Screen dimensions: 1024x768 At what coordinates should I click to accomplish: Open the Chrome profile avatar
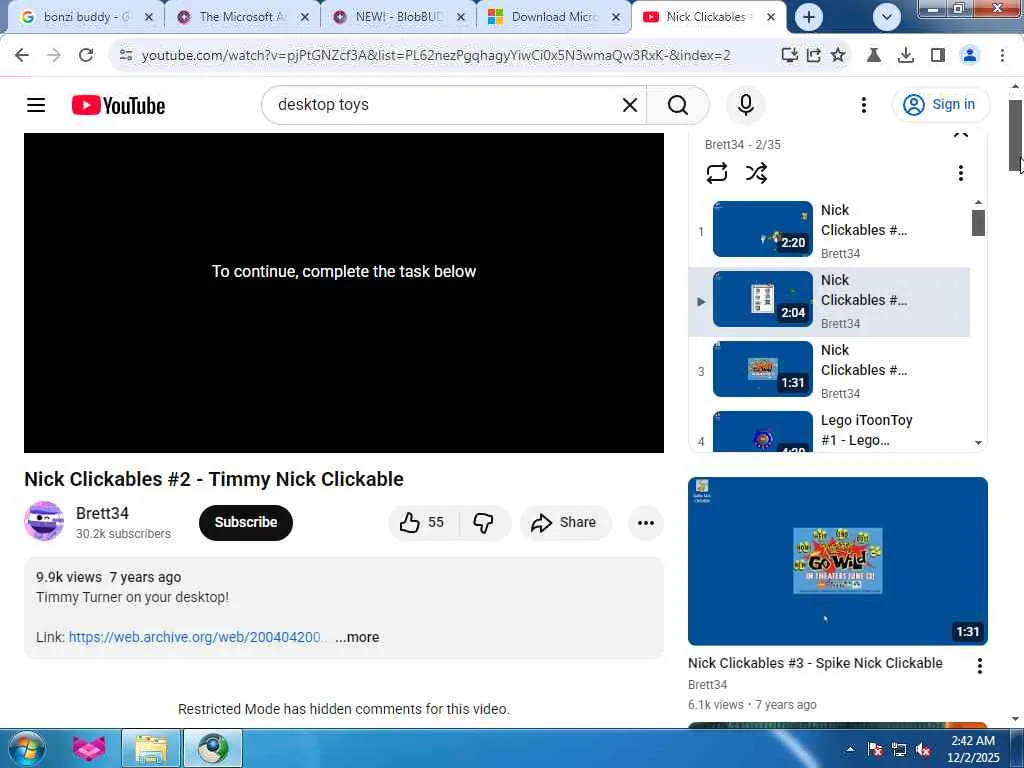pyautogui.click(x=970, y=56)
